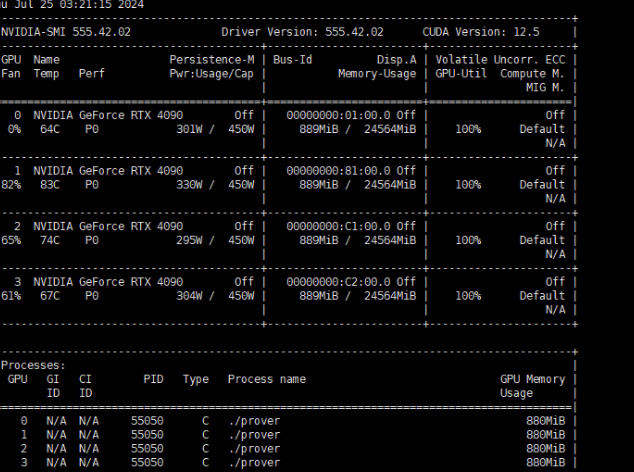Click the 'Memory-Usage' header text
Screen dimensions: 634x472
(377, 74)
